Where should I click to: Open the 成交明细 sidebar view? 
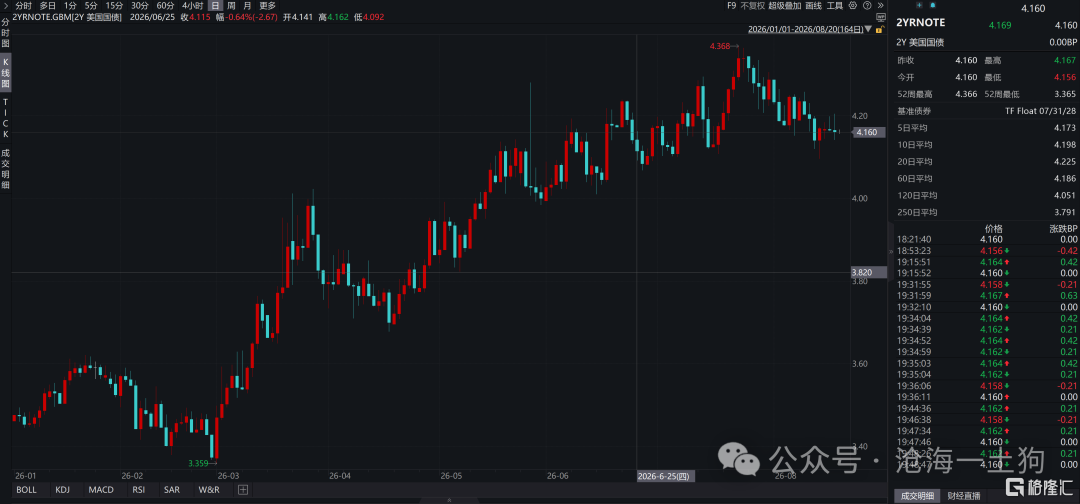coord(6,168)
